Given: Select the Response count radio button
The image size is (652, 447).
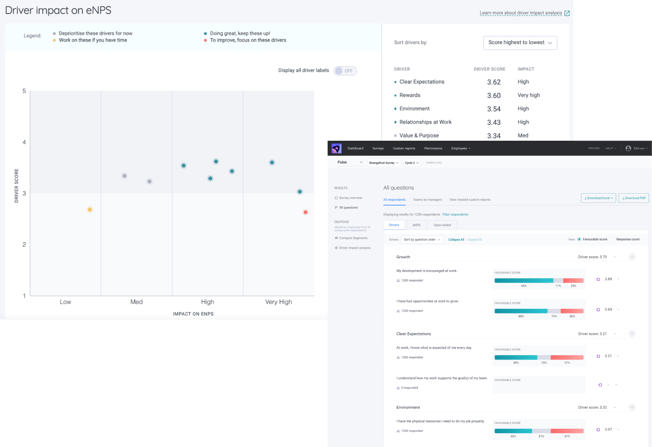Looking at the screenshot, I should (612, 240).
